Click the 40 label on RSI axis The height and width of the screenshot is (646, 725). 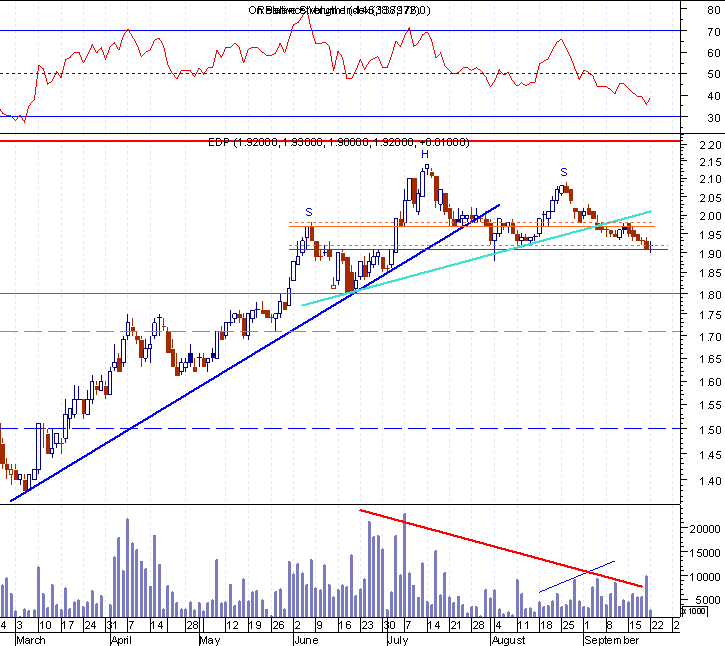[713, 96]
